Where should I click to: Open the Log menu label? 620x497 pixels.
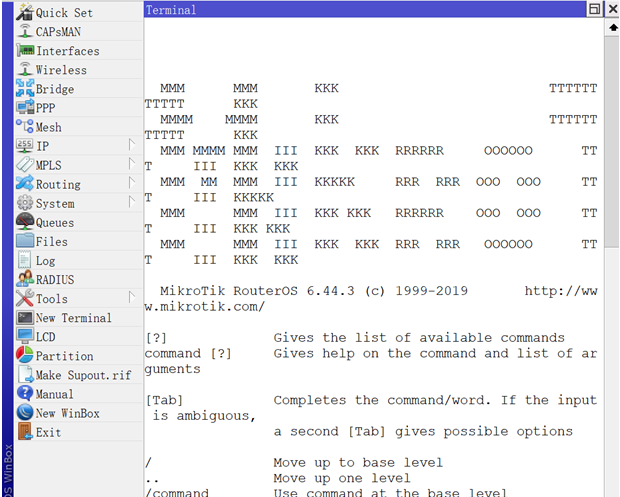(45, 261)
